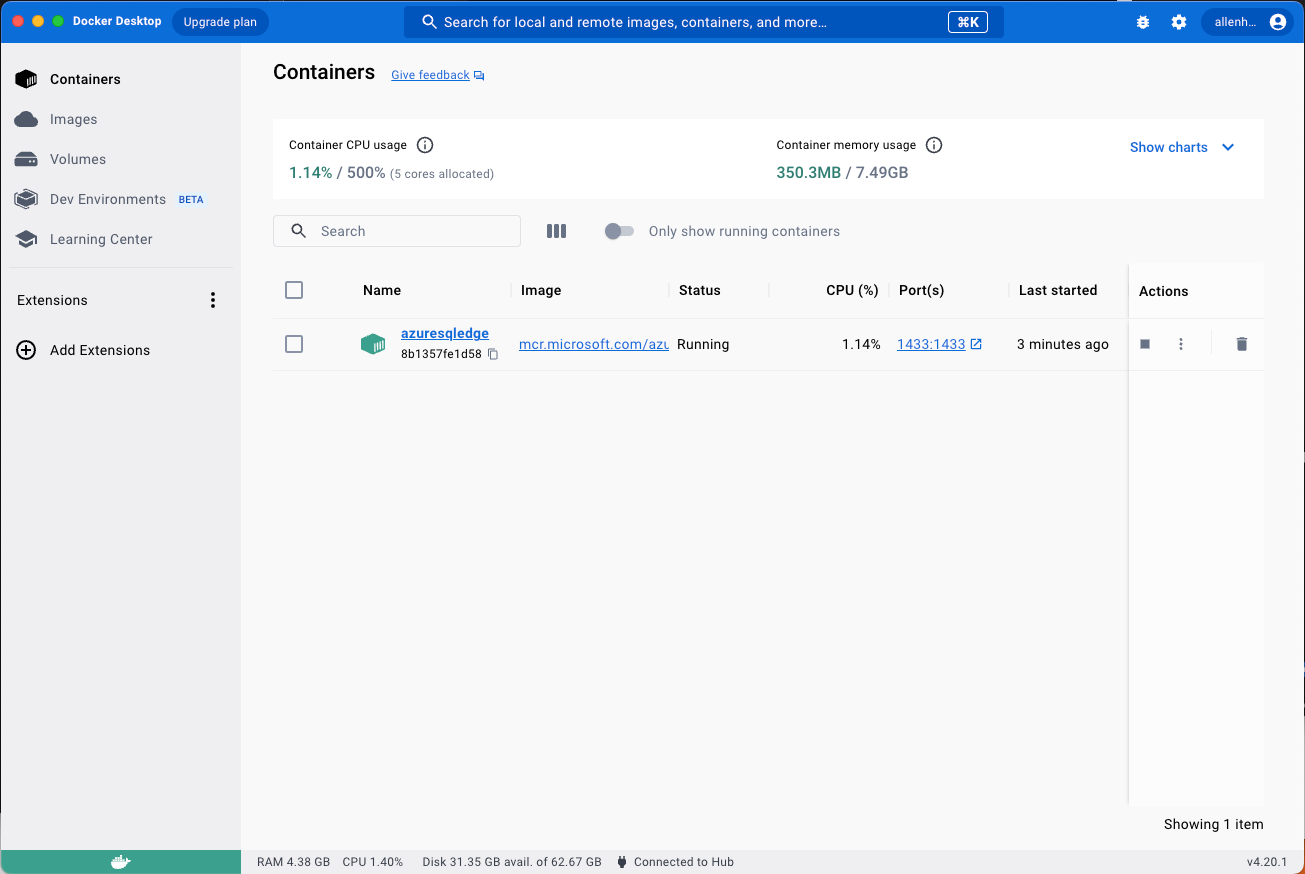Click the Disk 31.35 GB avail. status entry
1305x874 pixels.
click(x=512, y=862)
